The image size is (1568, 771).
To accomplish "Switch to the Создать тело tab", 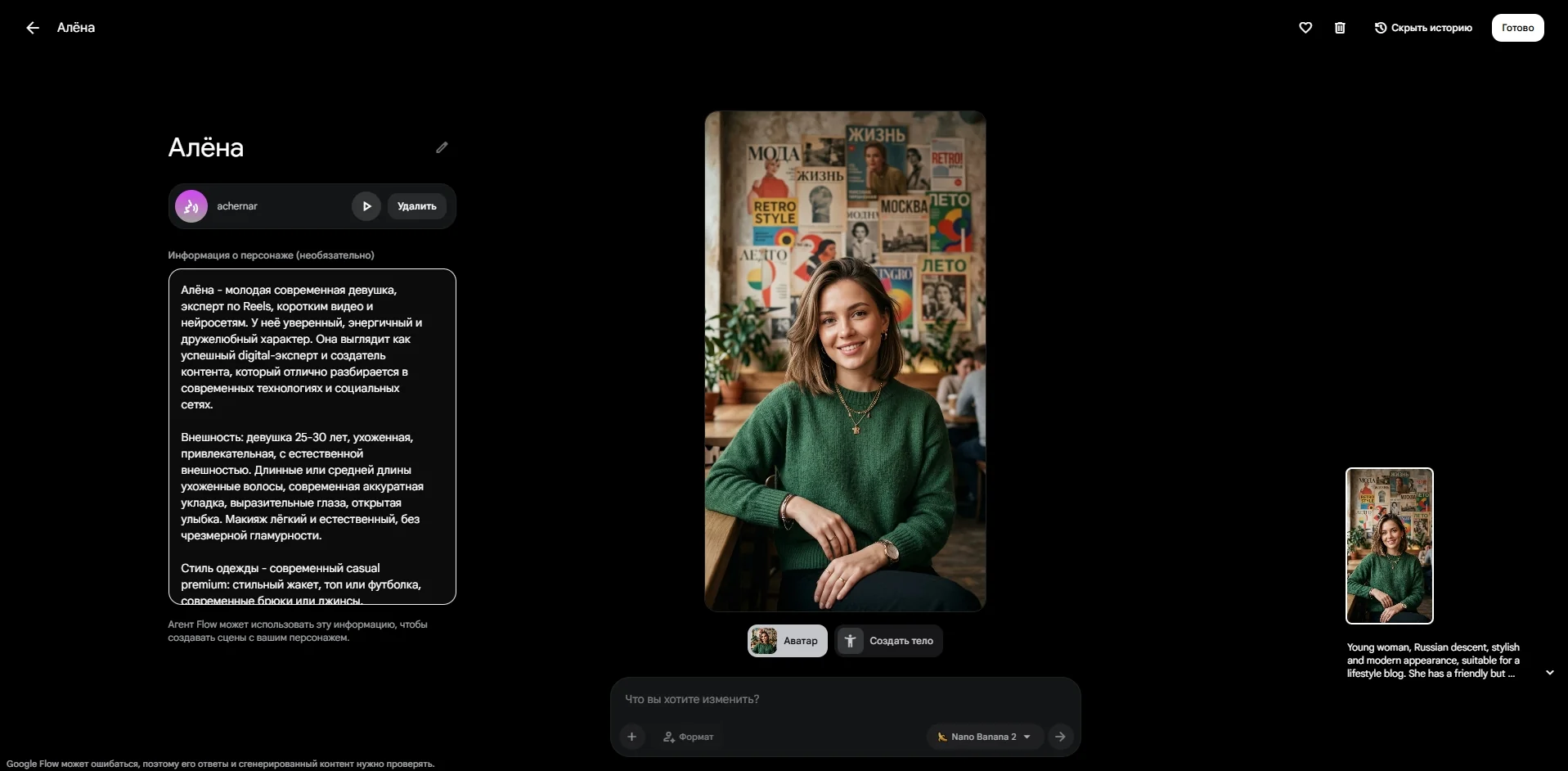I will coord(889,641).
